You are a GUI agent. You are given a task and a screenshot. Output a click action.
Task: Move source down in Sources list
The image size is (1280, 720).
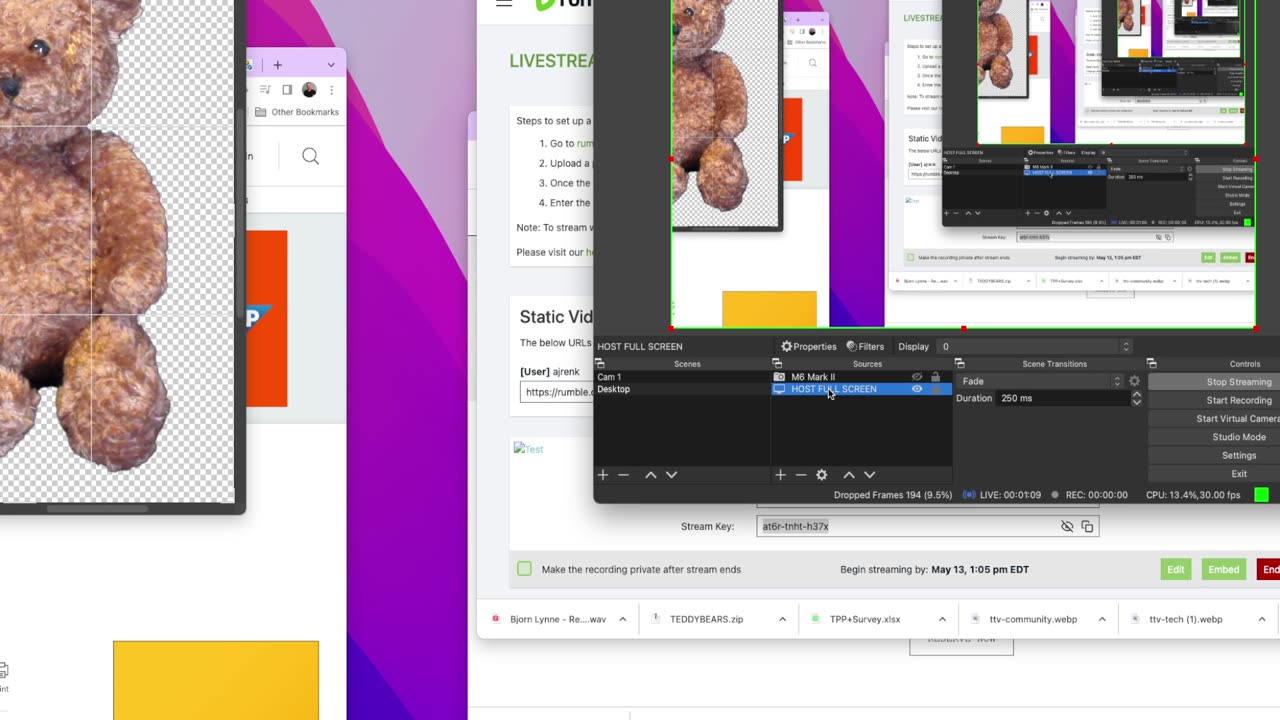(x=869, y=475)
